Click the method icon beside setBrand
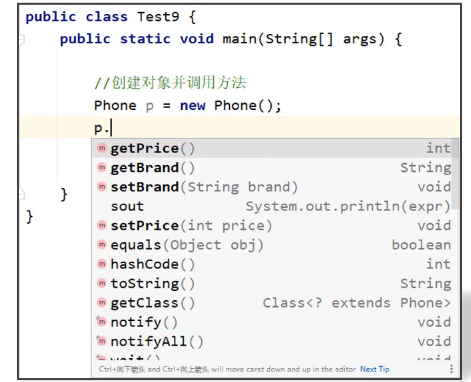 pyautogui.click(x=102, y=187)
